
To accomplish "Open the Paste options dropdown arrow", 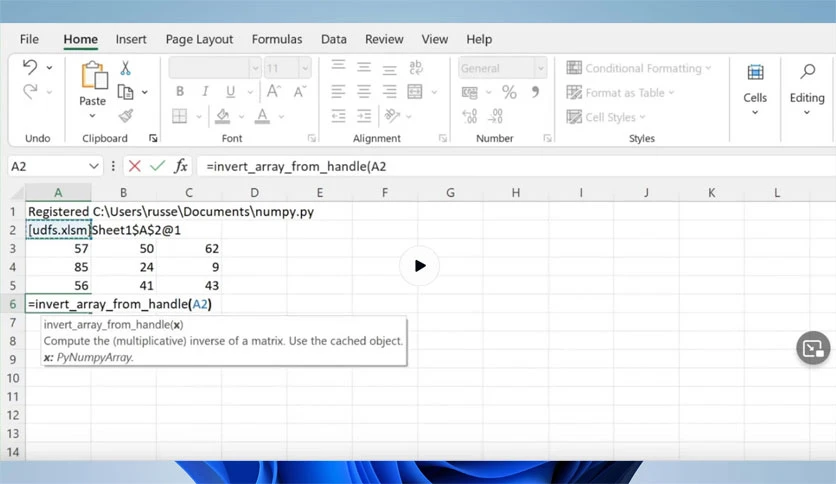I will (x=92, y=116).
